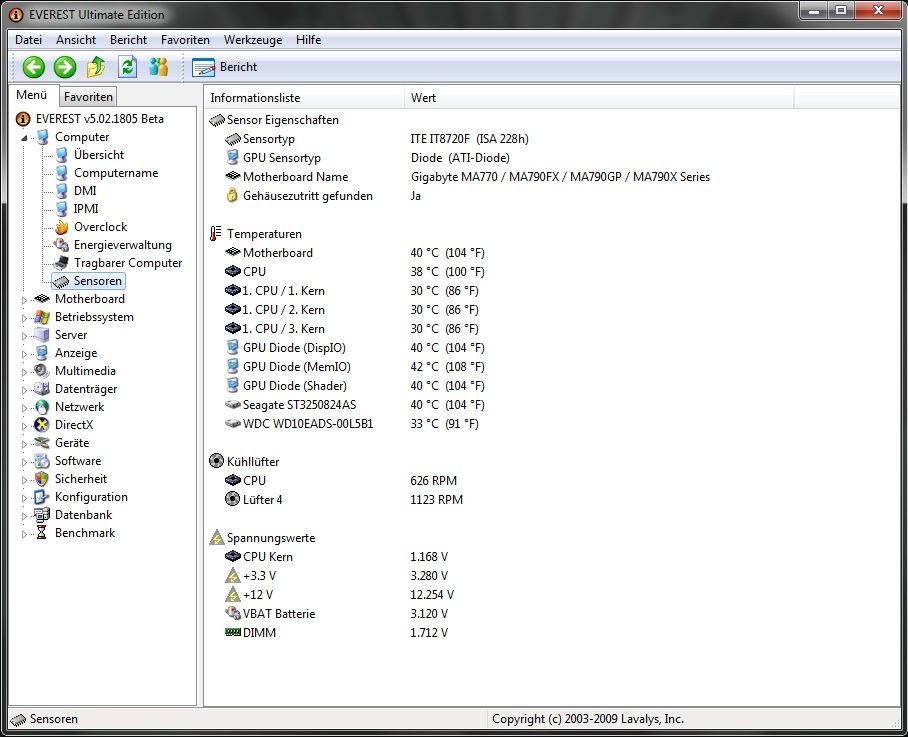Expand the Netzwerk tree node

[x=24, y=408]
